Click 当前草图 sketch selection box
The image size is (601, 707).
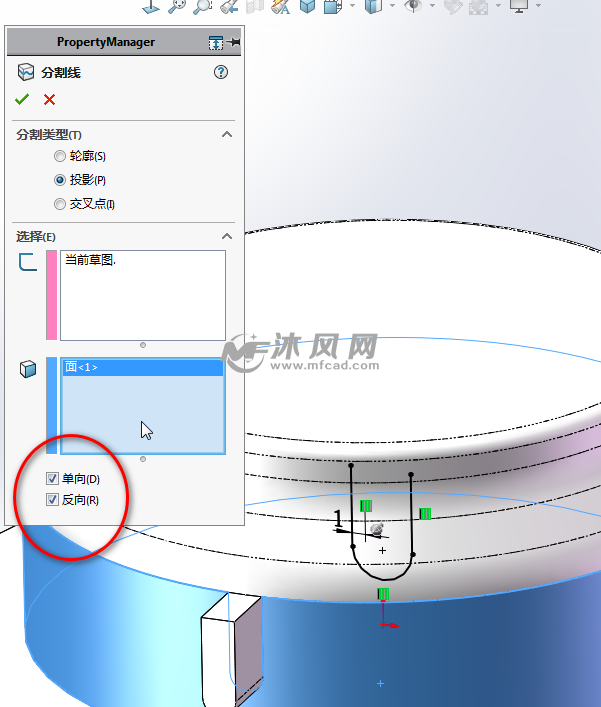(142, 295)
